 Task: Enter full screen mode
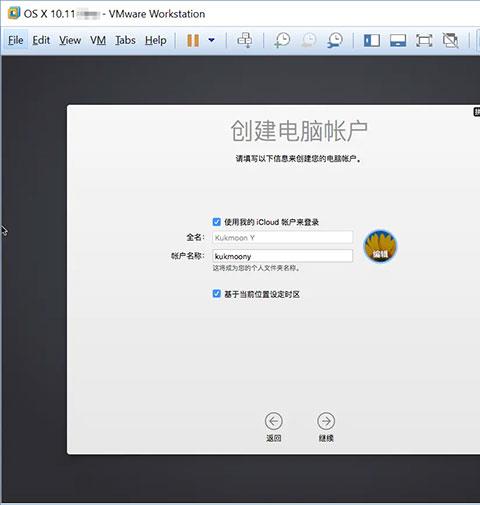click(x=424, y=40)
